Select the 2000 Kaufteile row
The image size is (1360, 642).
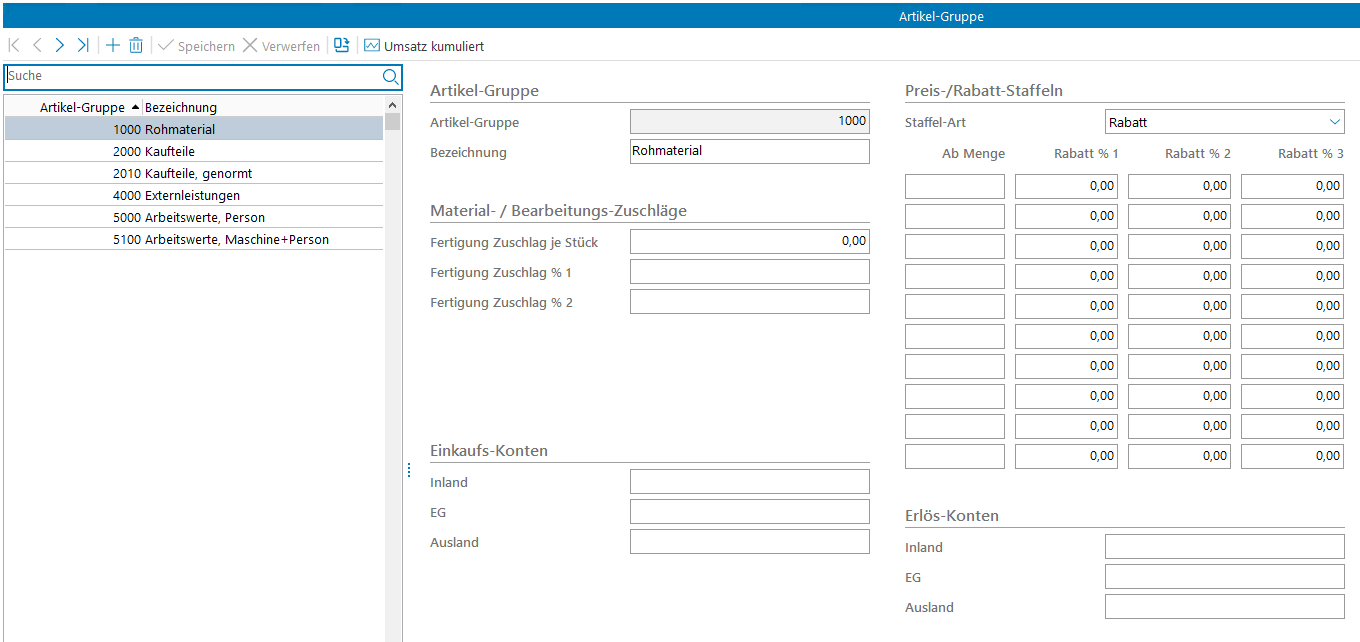click(194, 151)
